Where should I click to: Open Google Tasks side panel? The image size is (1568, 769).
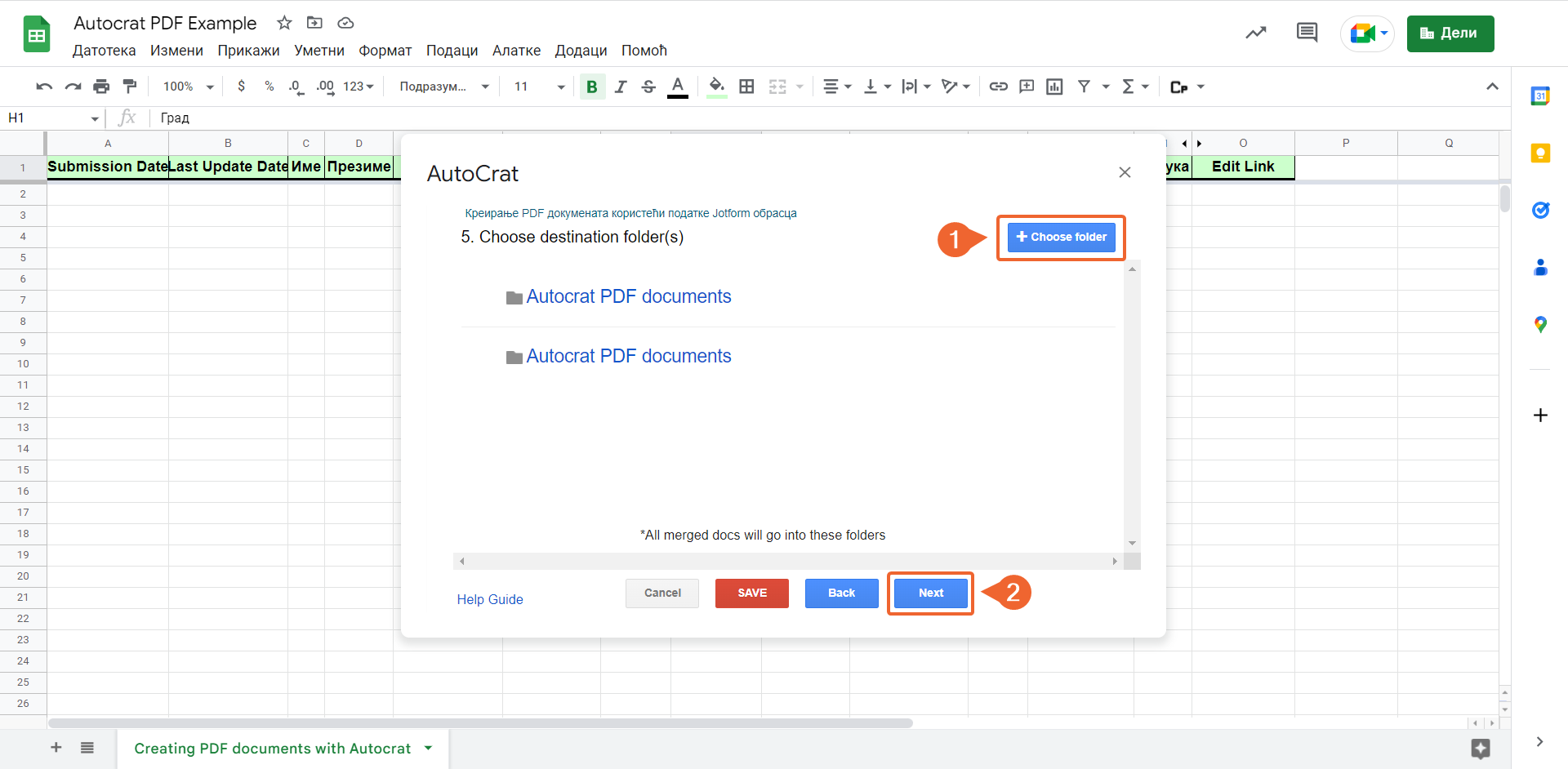(x=1540, y=211)
